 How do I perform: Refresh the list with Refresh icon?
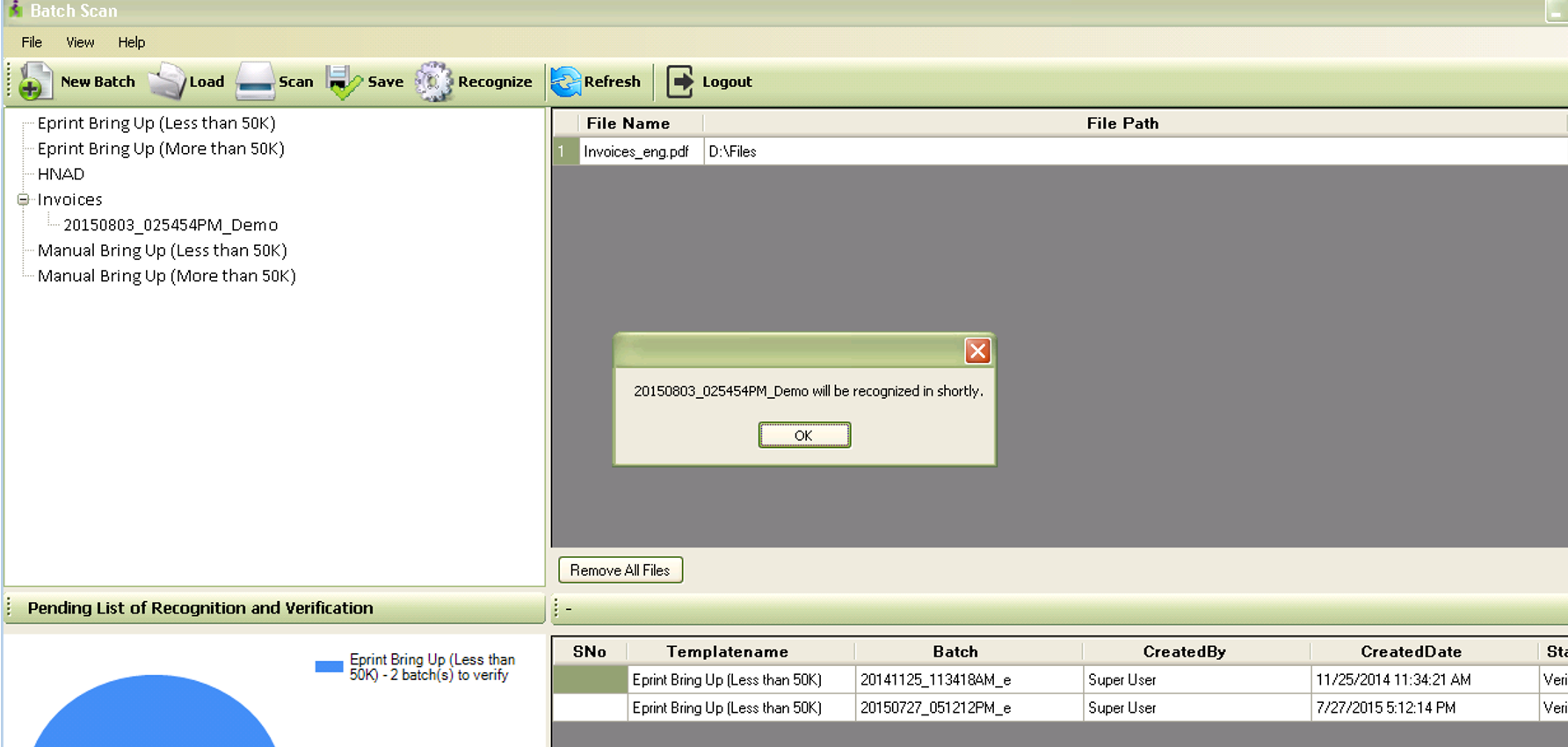coord(566,82)
